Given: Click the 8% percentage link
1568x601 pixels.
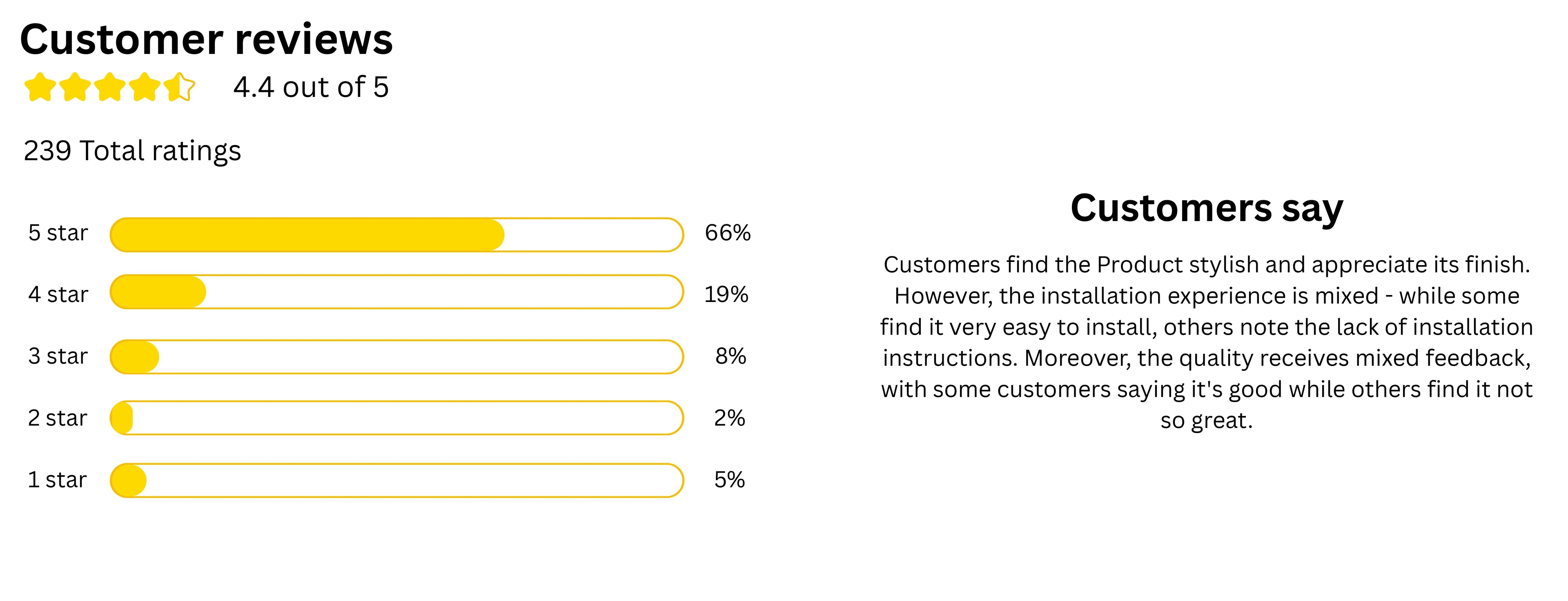Looking at the screenshot, I should point(731,356).
